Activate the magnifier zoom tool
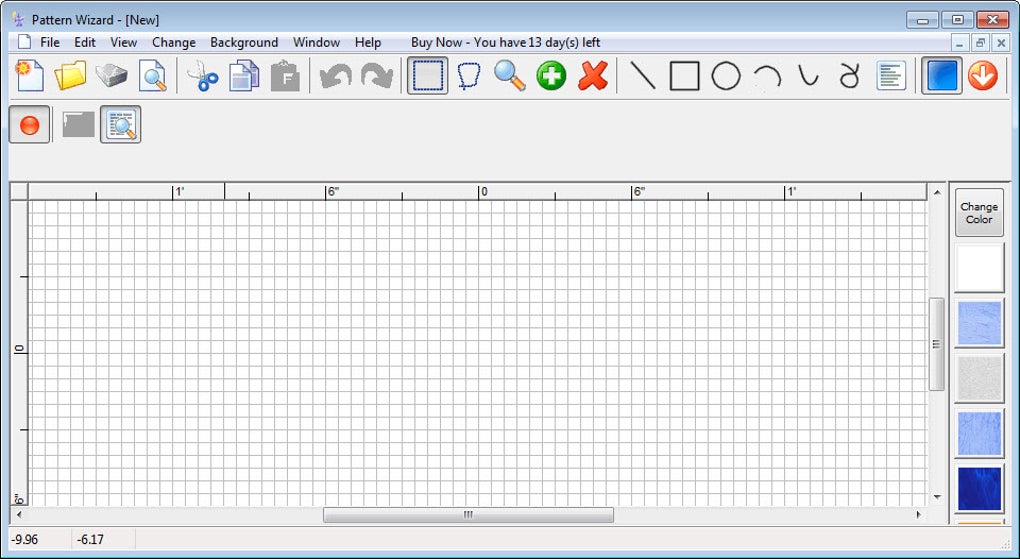Image resolution: width=1020 pixels, height=559 pixels. tap(509, 75)
